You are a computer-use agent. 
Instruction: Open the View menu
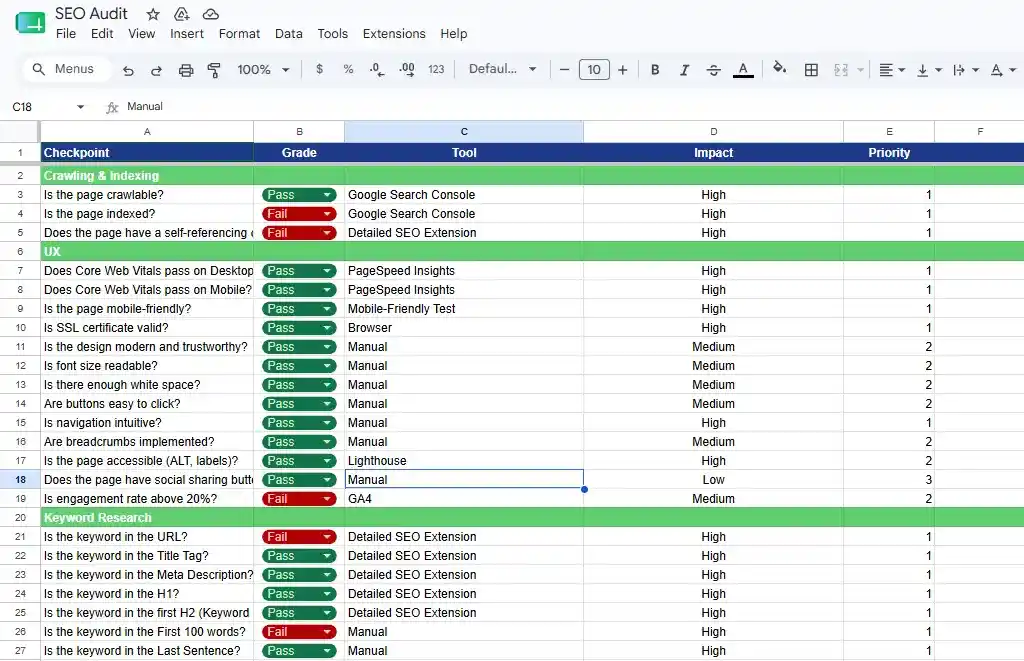pyautogui.click(x=142, y=33)
